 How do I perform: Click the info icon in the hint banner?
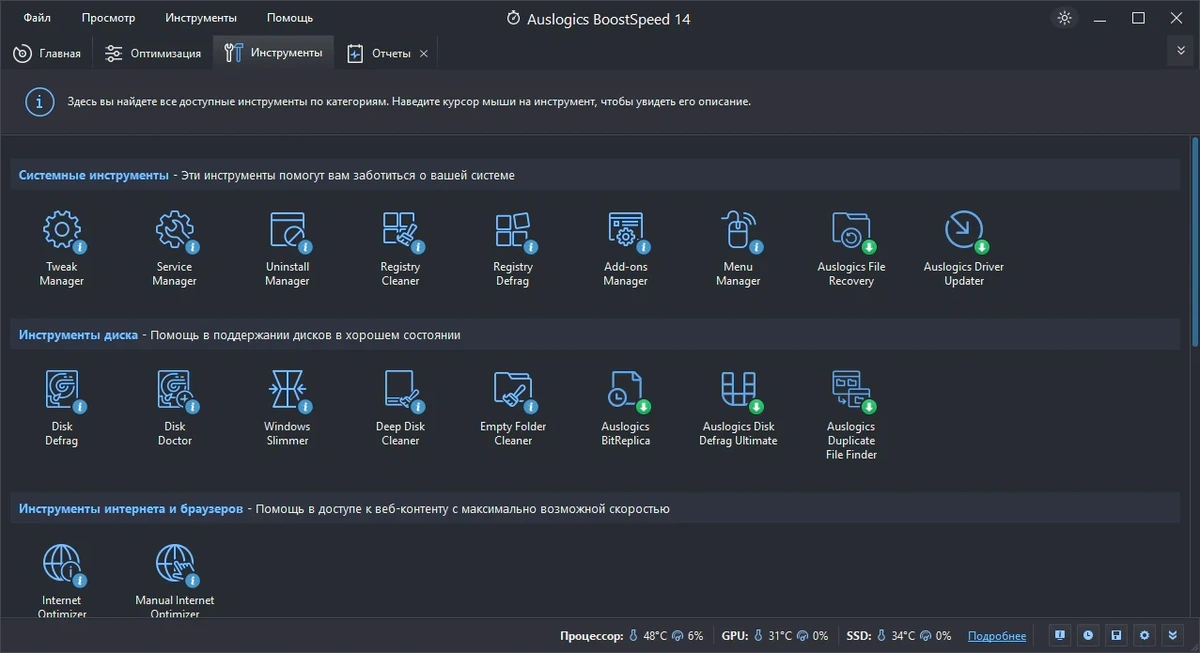click(x=40, y=102)
